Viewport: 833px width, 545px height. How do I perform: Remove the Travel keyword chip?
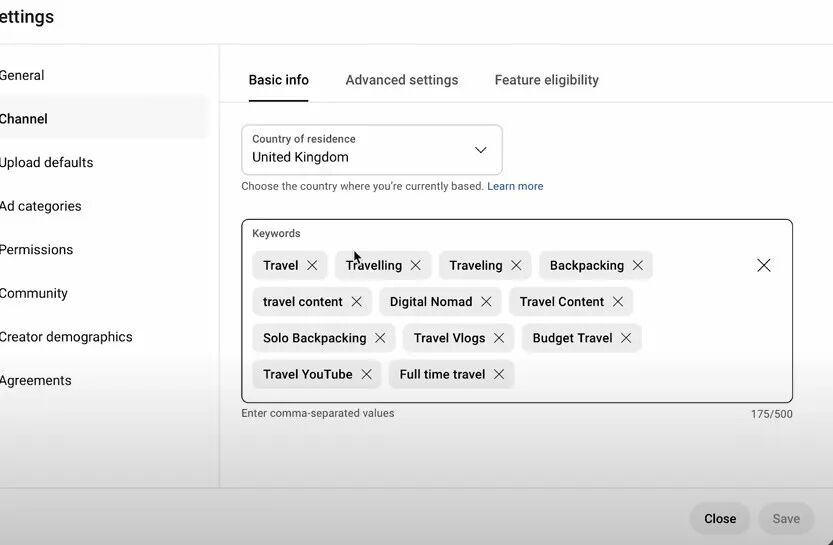coord(312,265)
